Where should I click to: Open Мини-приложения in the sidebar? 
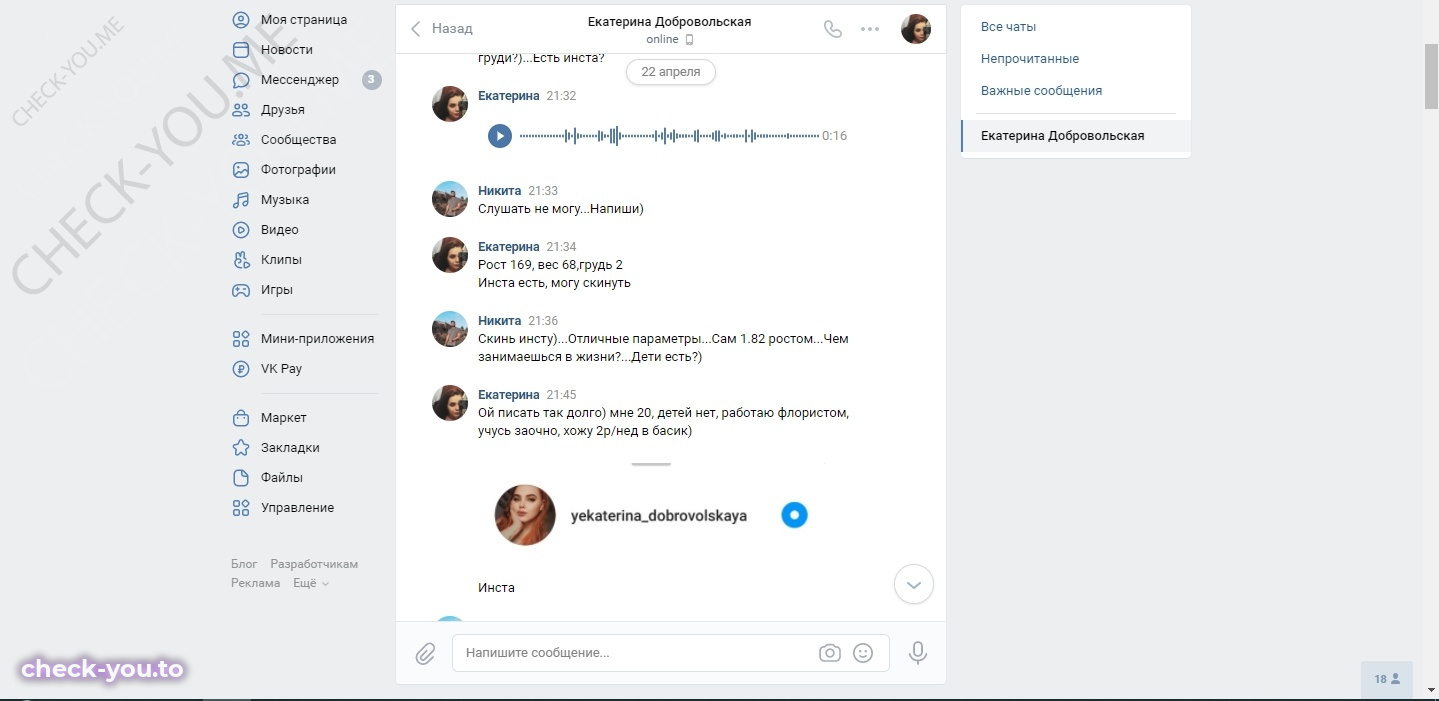317,339
